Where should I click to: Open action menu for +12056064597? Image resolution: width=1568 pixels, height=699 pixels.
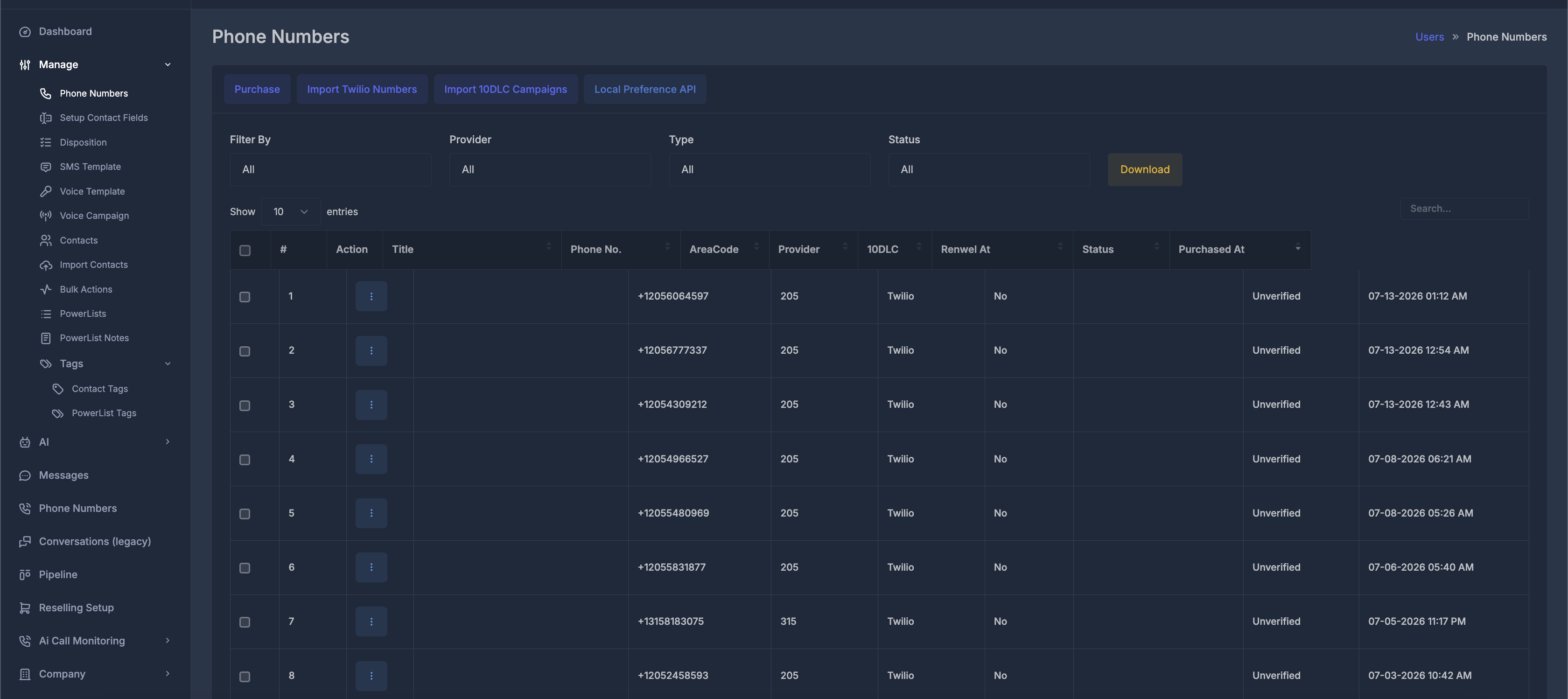(371, 296)
